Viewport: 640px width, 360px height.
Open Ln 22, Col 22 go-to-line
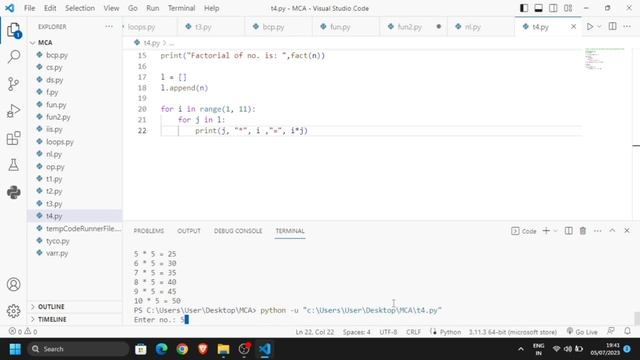click(x=314, y=332)
